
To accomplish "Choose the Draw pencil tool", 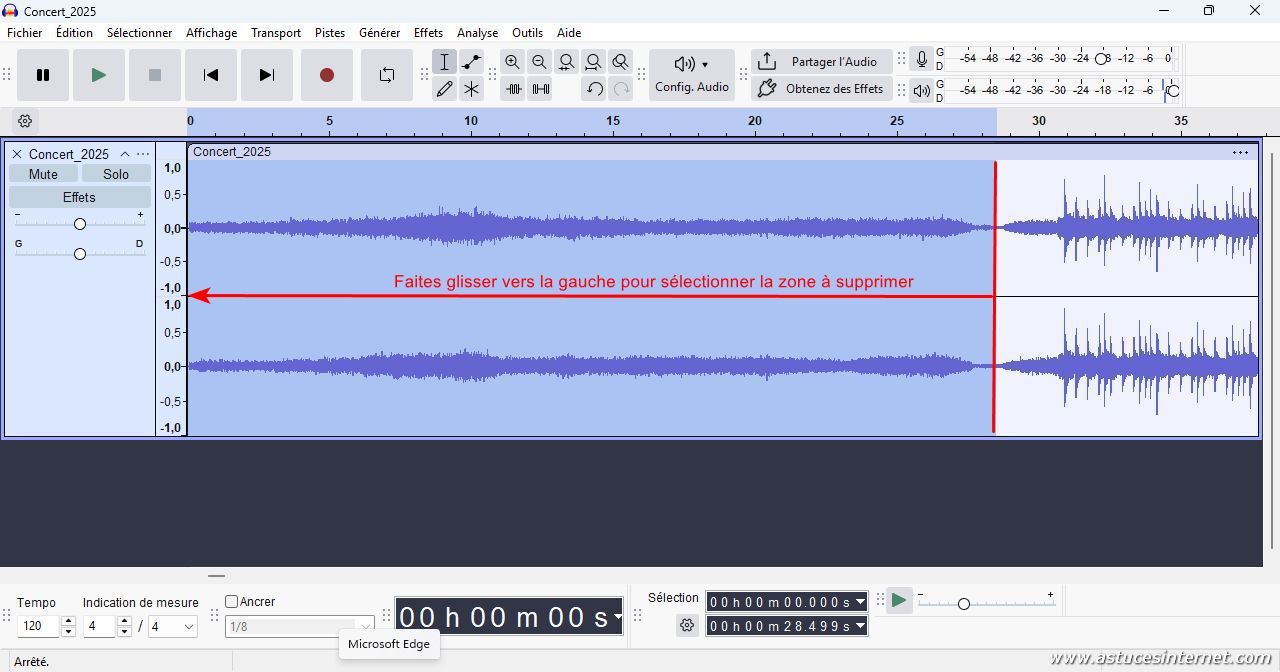I will tap(444, 89).
